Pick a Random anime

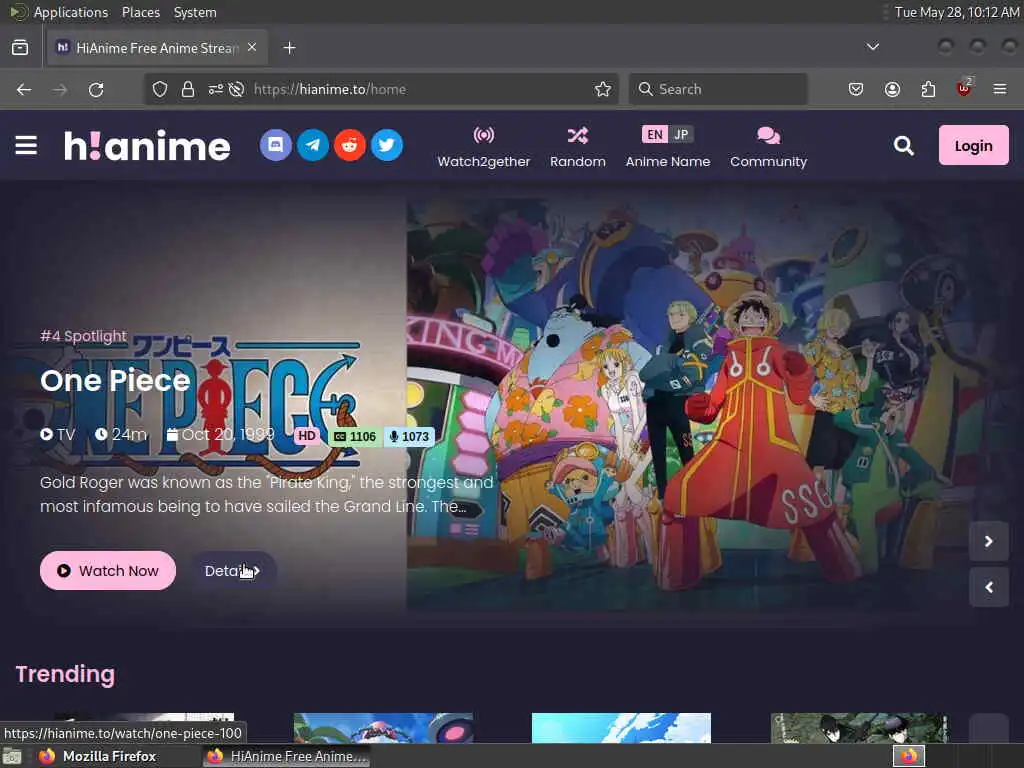(577, 148)
